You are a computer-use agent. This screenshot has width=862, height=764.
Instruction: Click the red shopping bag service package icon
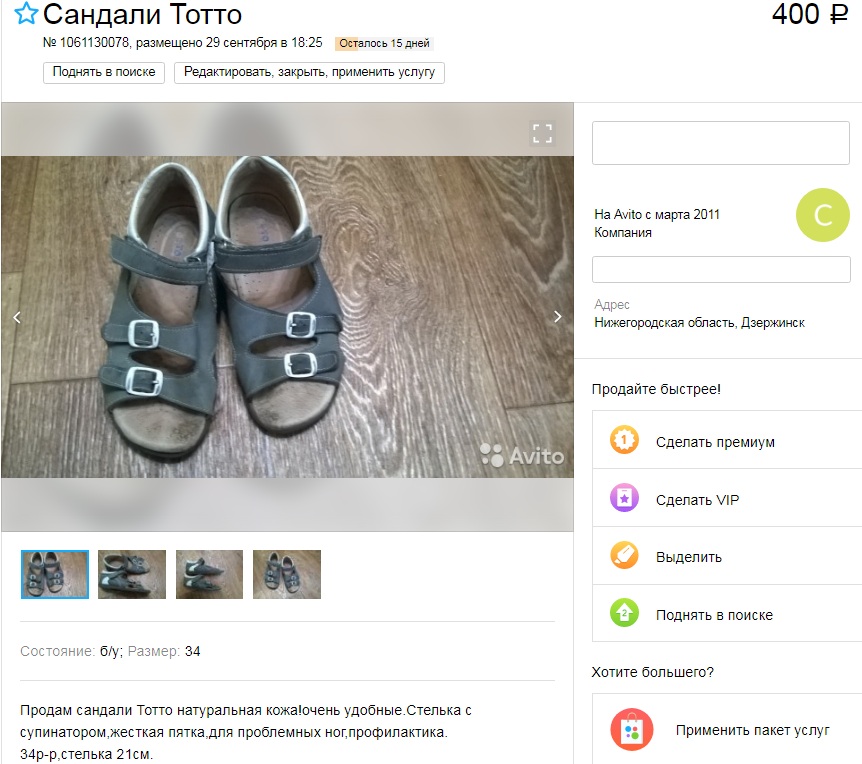coord(632,730)
